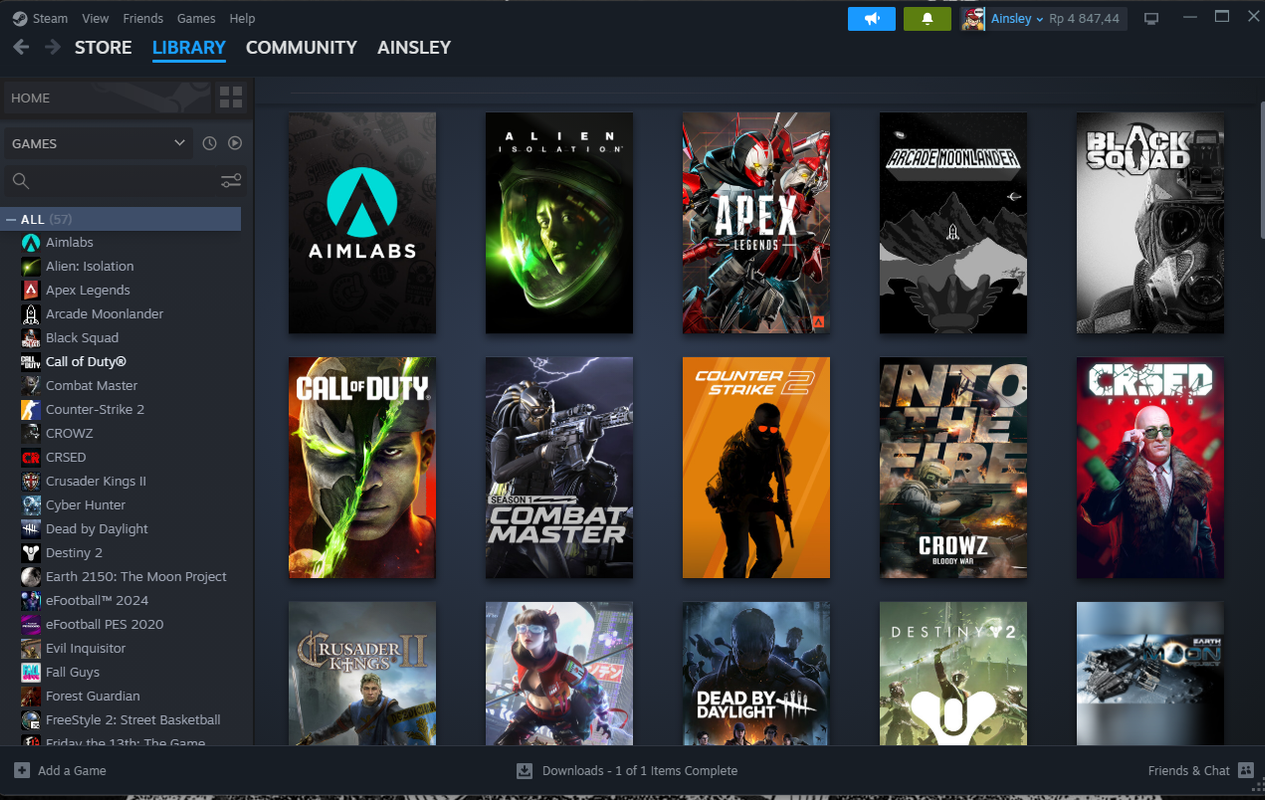Switch to the LIBRARY tab
Image resolution: width=1265 pixels, height=800 pixels.
189,47
